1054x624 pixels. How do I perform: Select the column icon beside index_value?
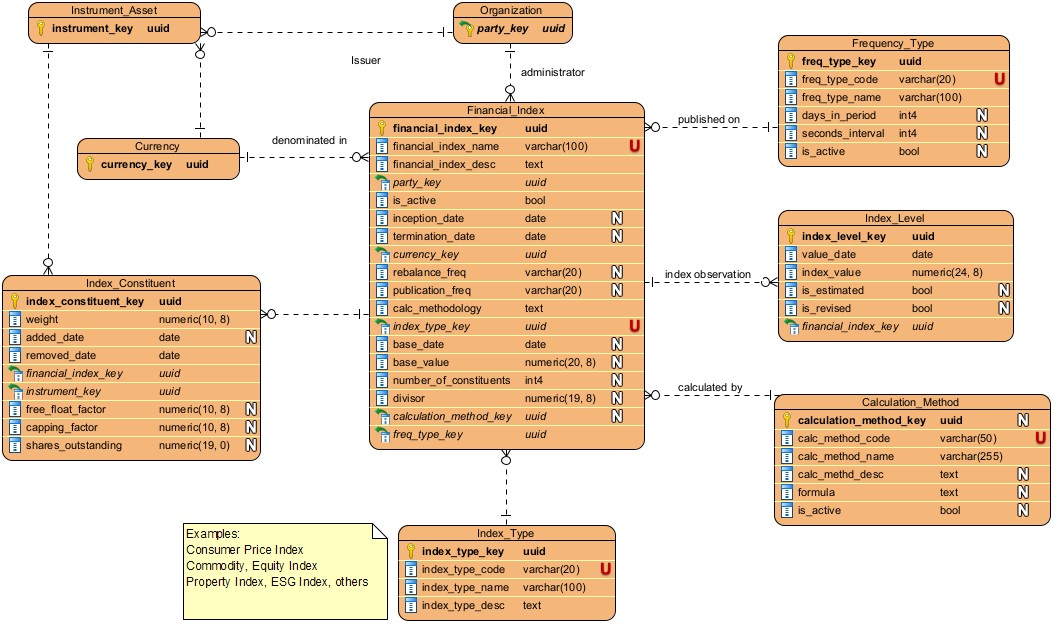point(790,273)
